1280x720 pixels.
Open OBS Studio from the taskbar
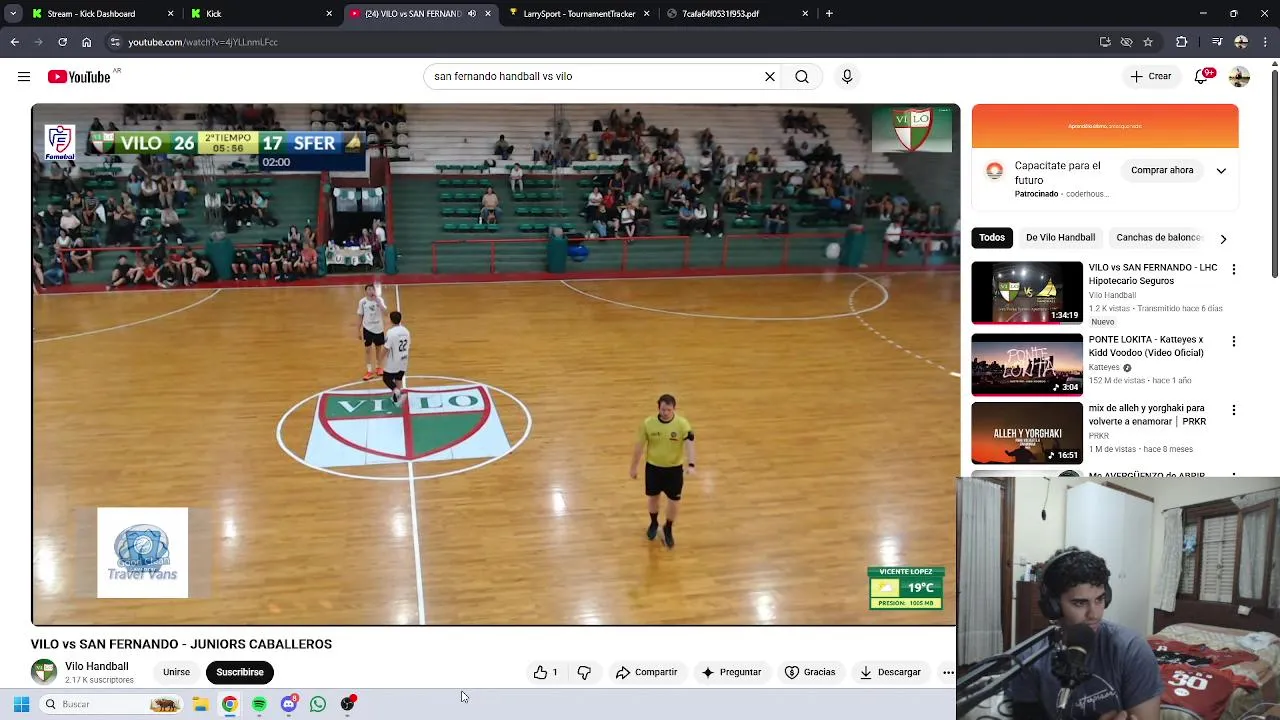pos(347,704)
